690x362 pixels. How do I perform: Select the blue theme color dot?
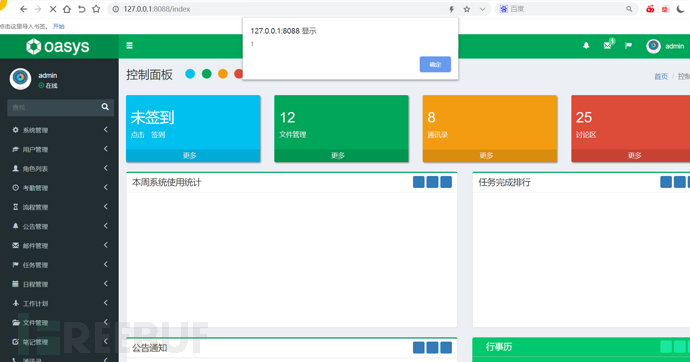click(190, 73)
